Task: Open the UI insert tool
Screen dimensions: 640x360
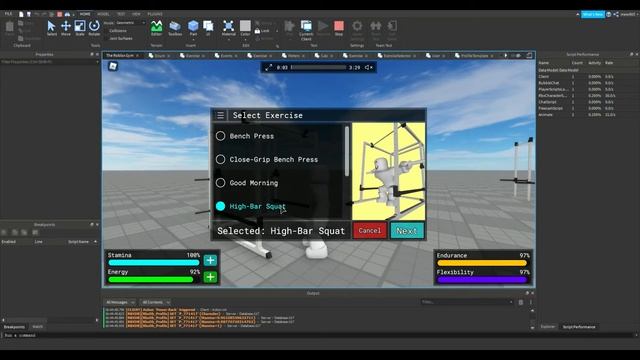Action: [208, 28]
